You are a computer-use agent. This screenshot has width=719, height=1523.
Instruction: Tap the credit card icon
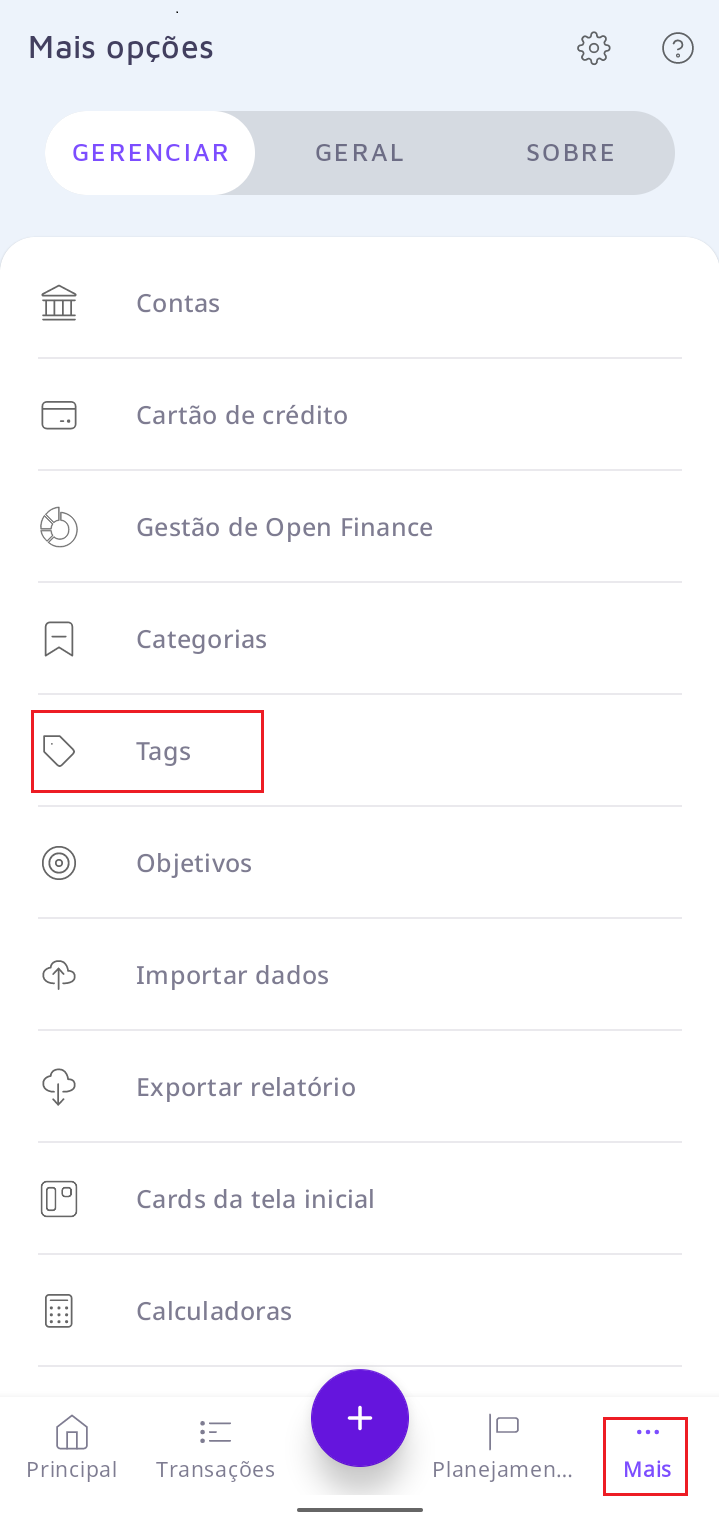(x=59, y=415)
